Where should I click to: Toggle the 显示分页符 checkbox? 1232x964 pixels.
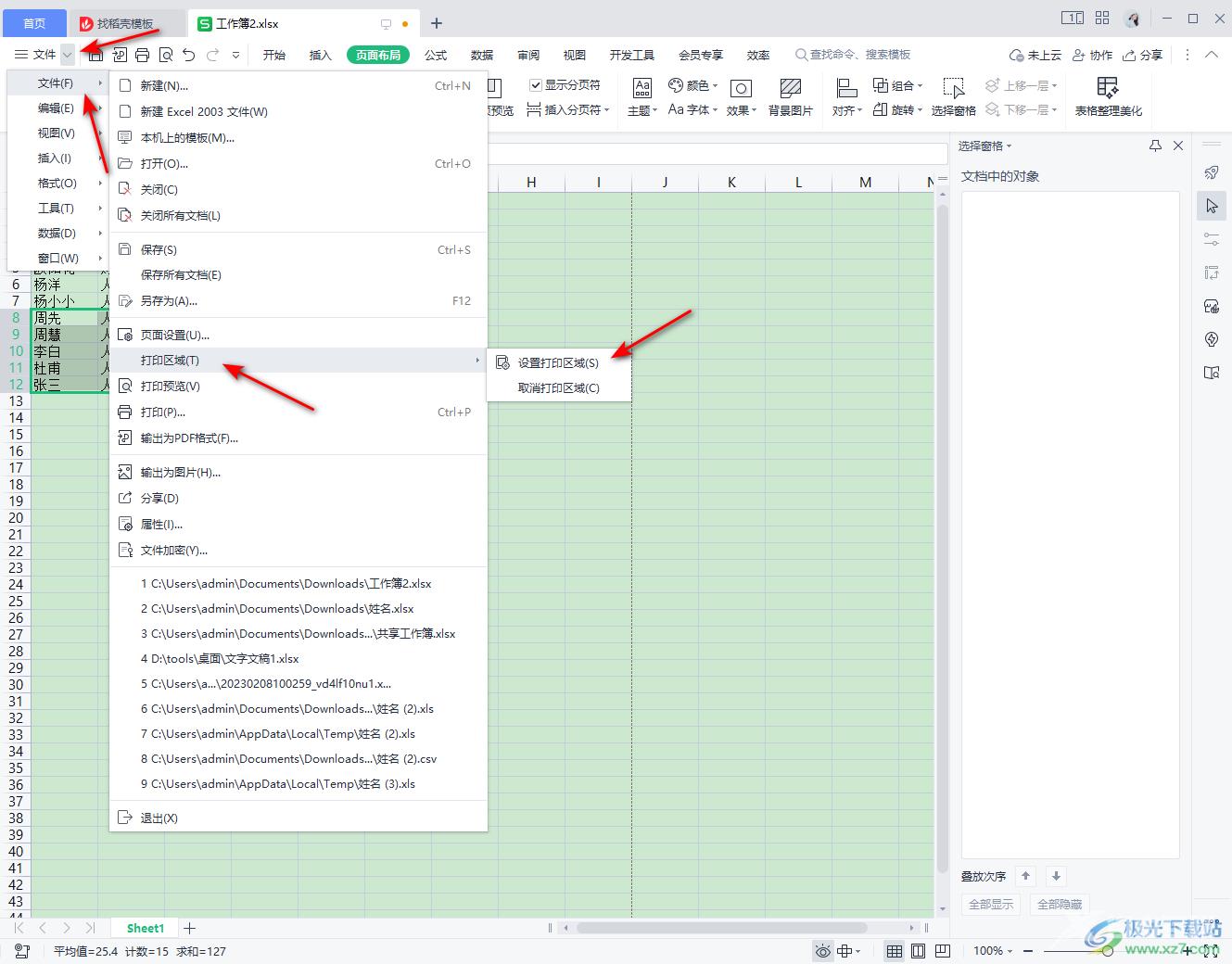[535, 85]
